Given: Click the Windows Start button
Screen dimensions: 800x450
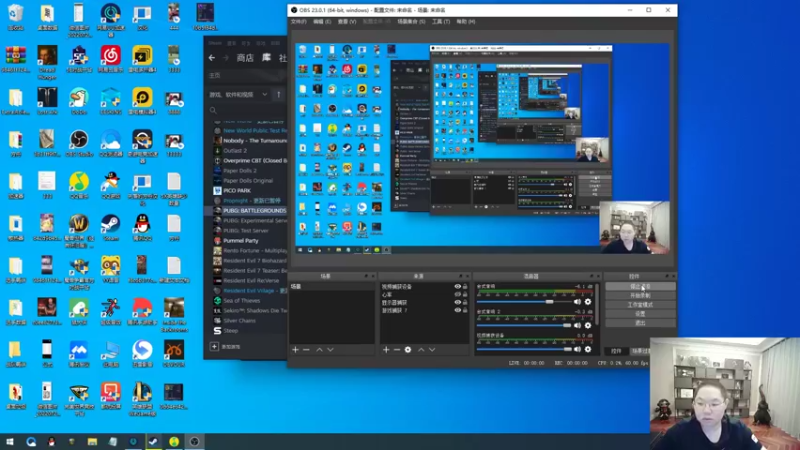Looking at the screenshot, I should 10,441.
